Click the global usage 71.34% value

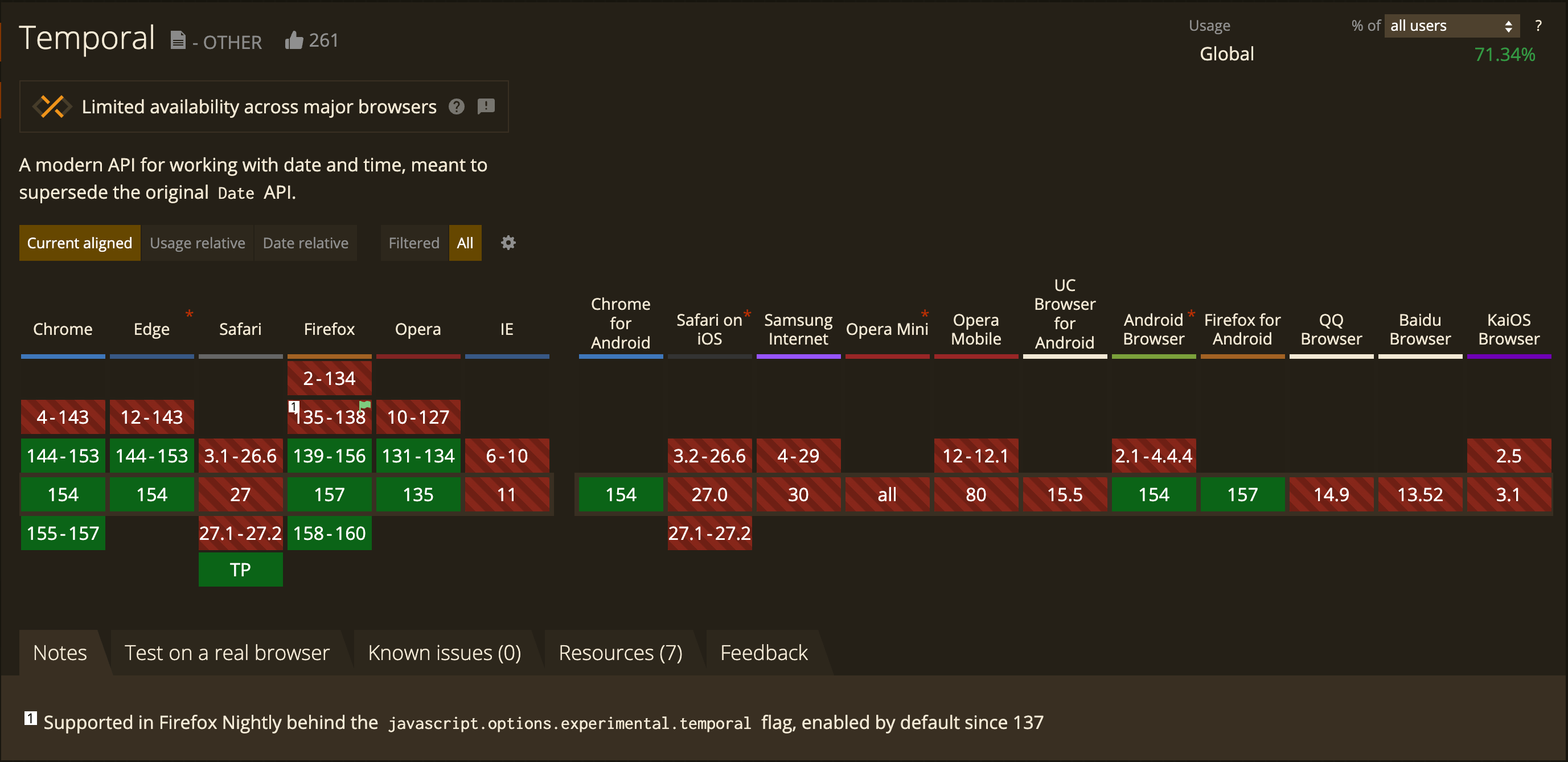(1504, 55)
